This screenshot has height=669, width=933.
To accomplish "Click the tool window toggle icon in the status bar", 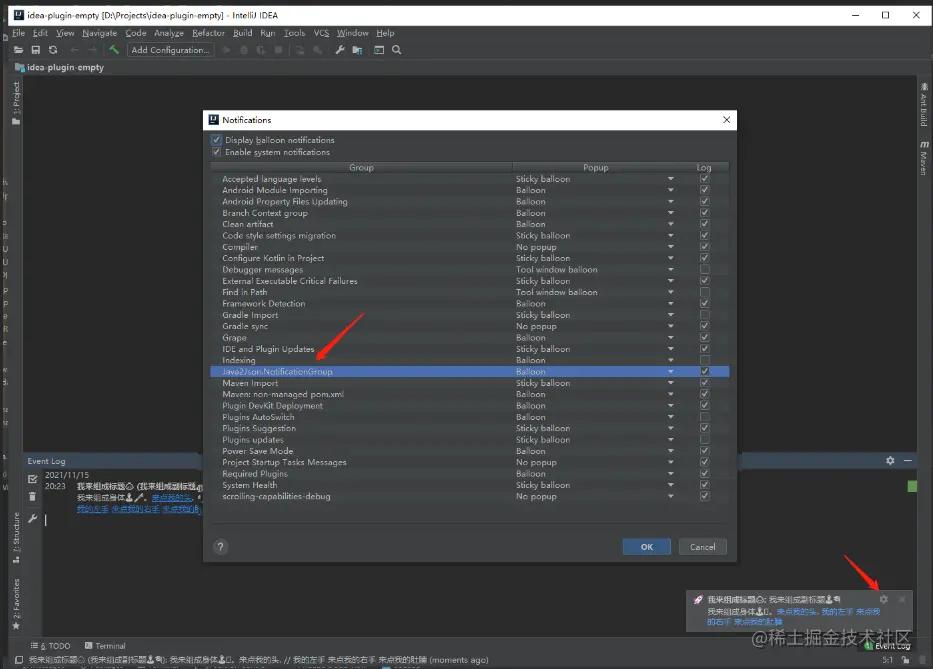I will [x=18, y=660].
